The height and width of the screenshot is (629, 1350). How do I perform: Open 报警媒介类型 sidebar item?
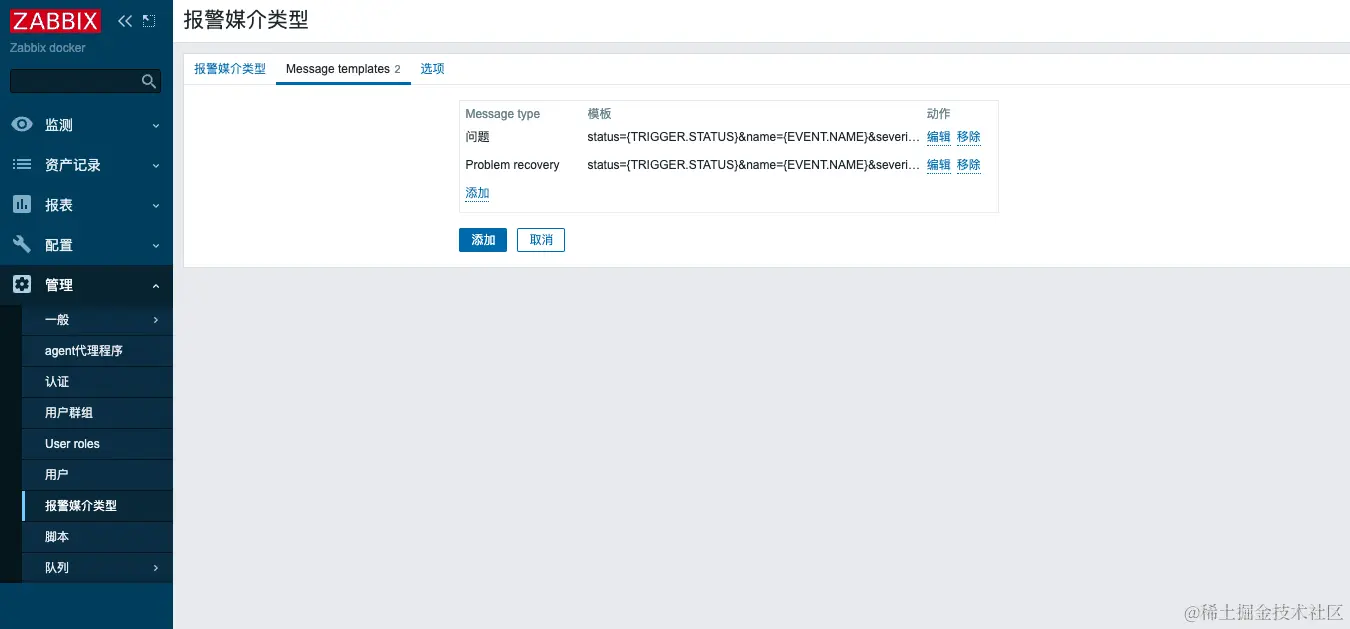click(x=97, y=506)
